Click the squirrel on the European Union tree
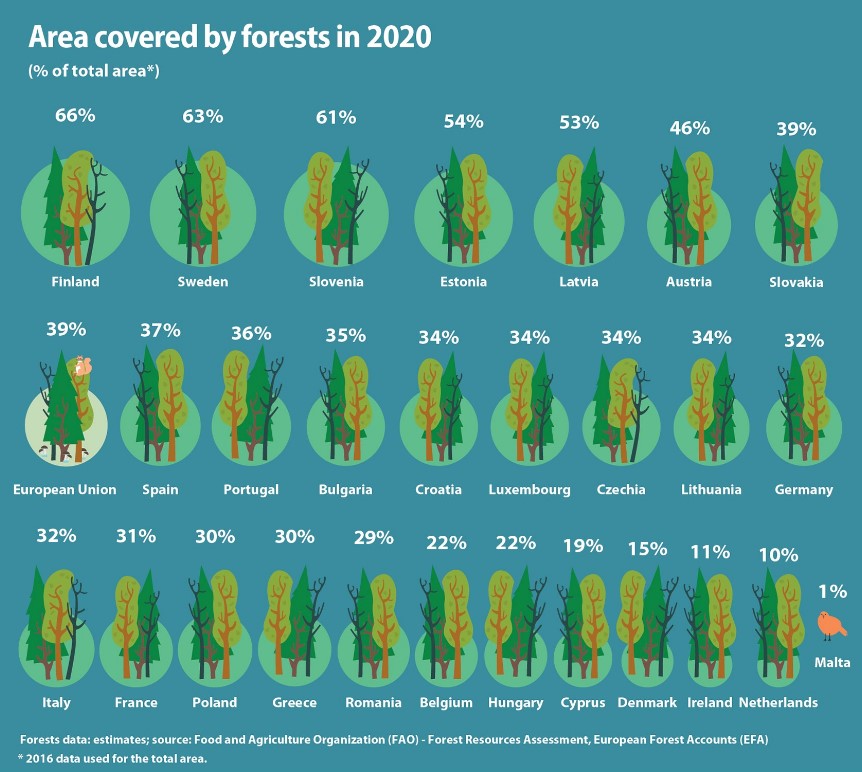This screenshot has width=862, height=772. pos(82,366)
